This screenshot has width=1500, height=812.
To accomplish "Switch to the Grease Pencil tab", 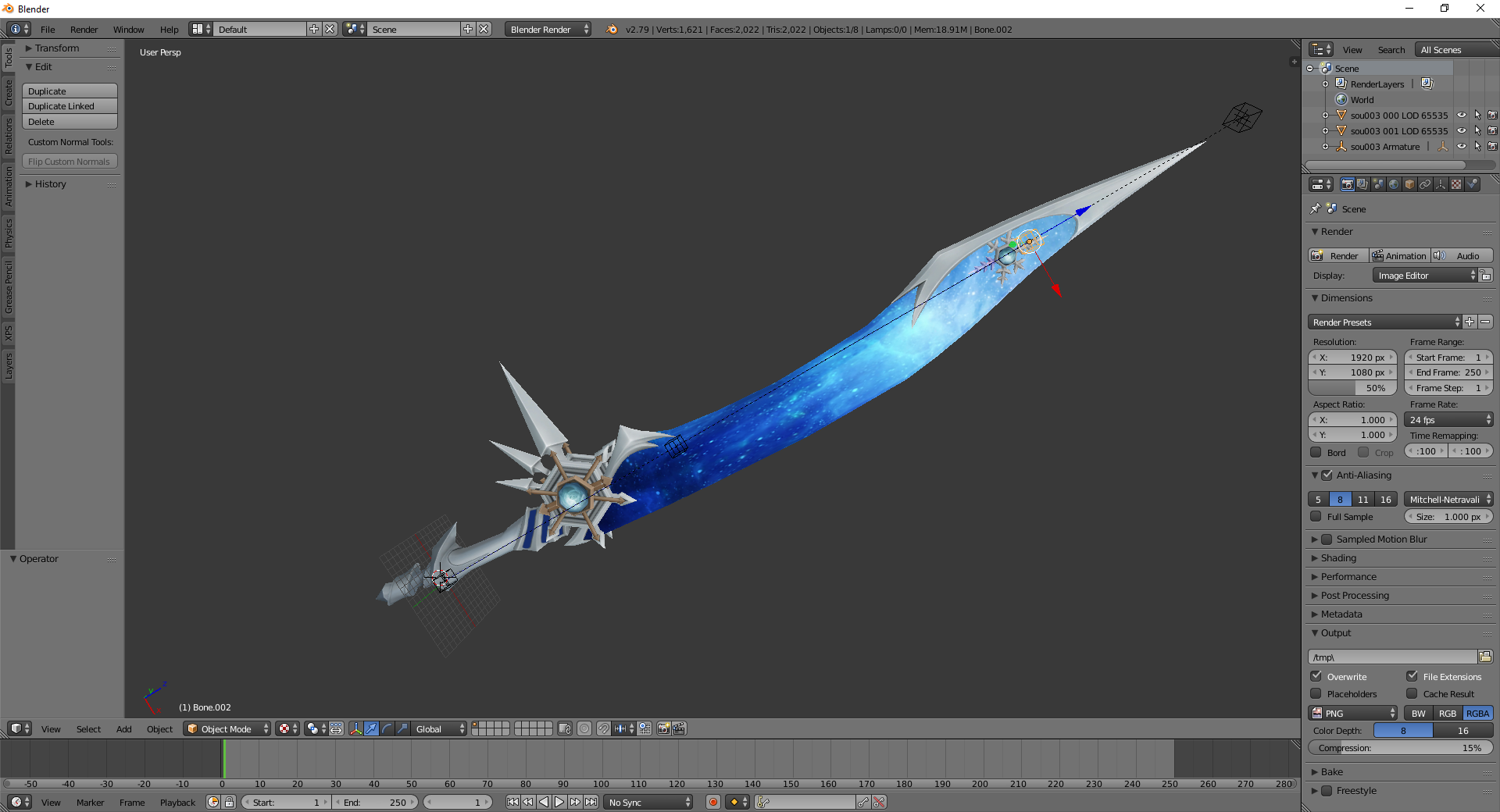I will [x=9, y=287].
